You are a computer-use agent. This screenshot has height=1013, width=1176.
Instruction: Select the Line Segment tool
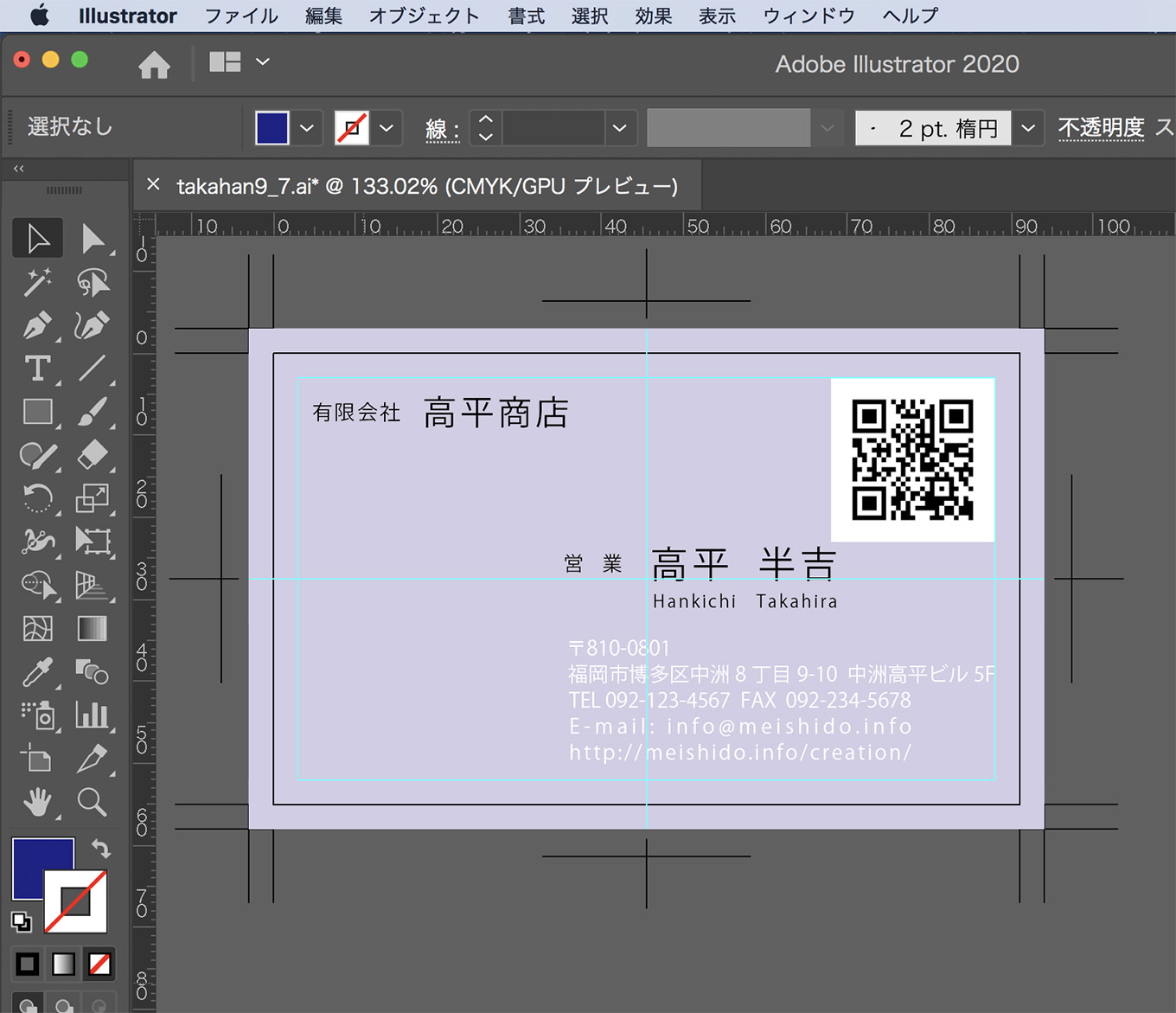(93, 369)
